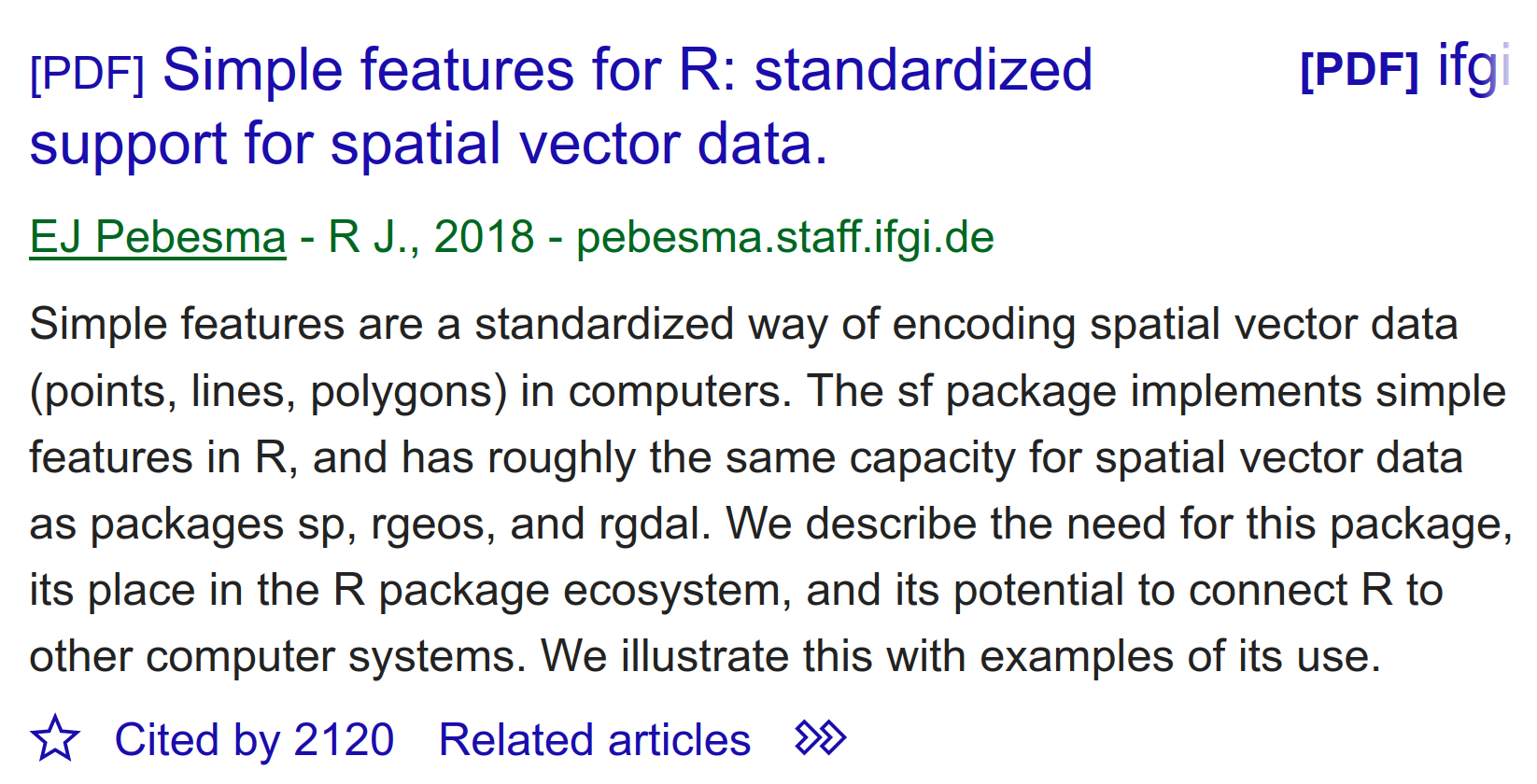This screenshot has height=784, width=1537.
Task: View EJ Pebesma's author profile
Action: click(x=157, y=237)
